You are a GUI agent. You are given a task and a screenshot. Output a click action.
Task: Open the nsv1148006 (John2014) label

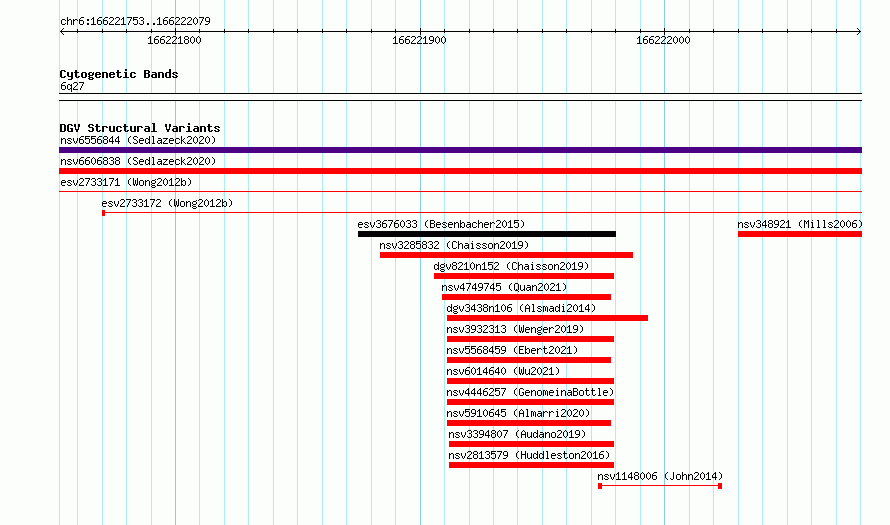coord(660,476)
